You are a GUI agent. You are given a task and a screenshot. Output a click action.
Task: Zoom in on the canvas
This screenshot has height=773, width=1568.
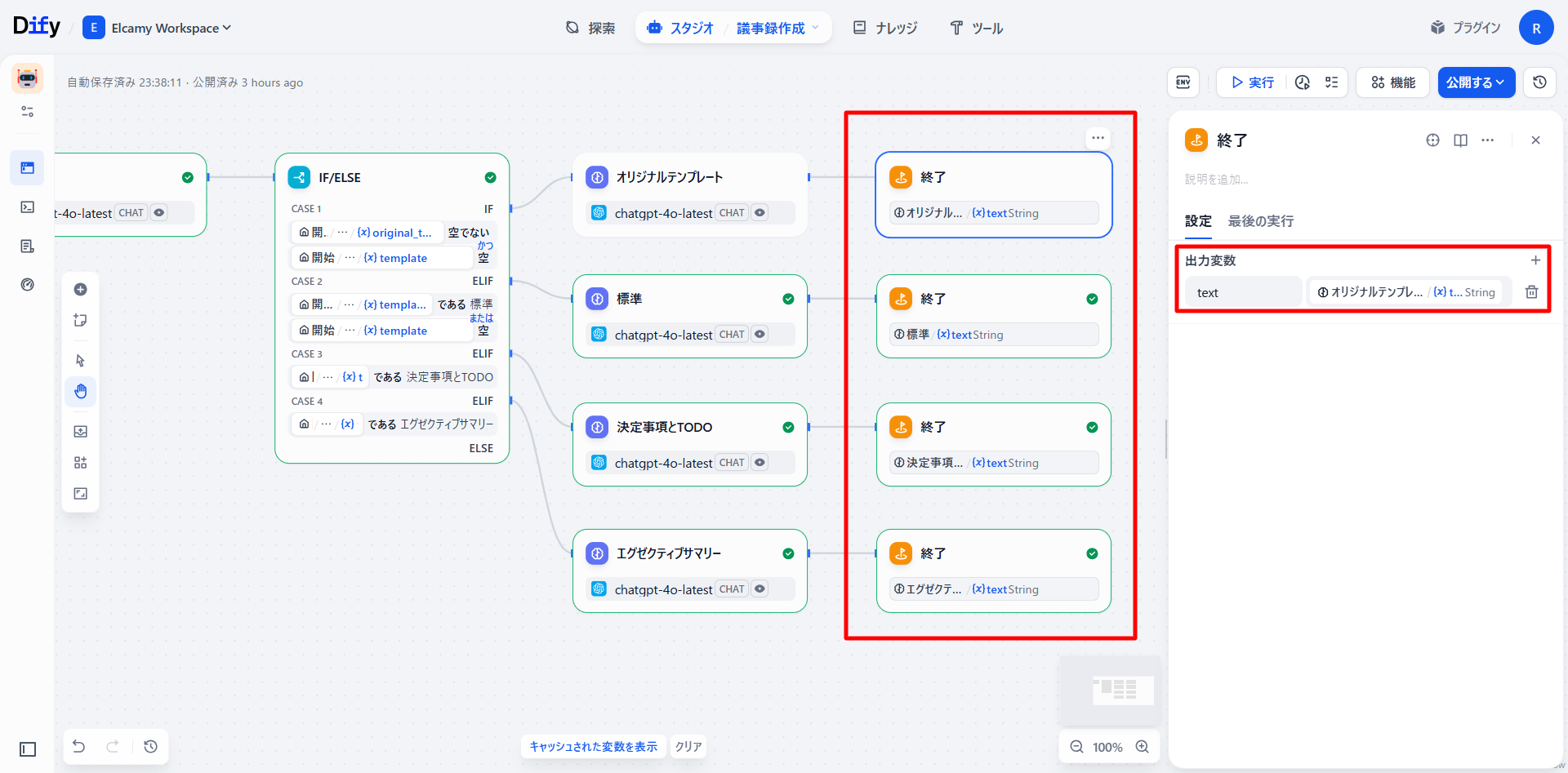1142,747
